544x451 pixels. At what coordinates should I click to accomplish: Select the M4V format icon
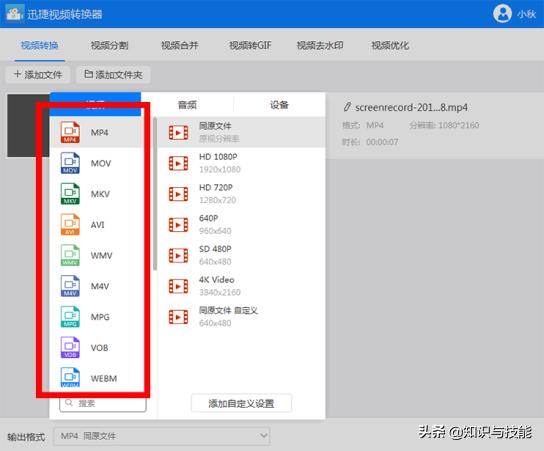[x=70, y=286]
